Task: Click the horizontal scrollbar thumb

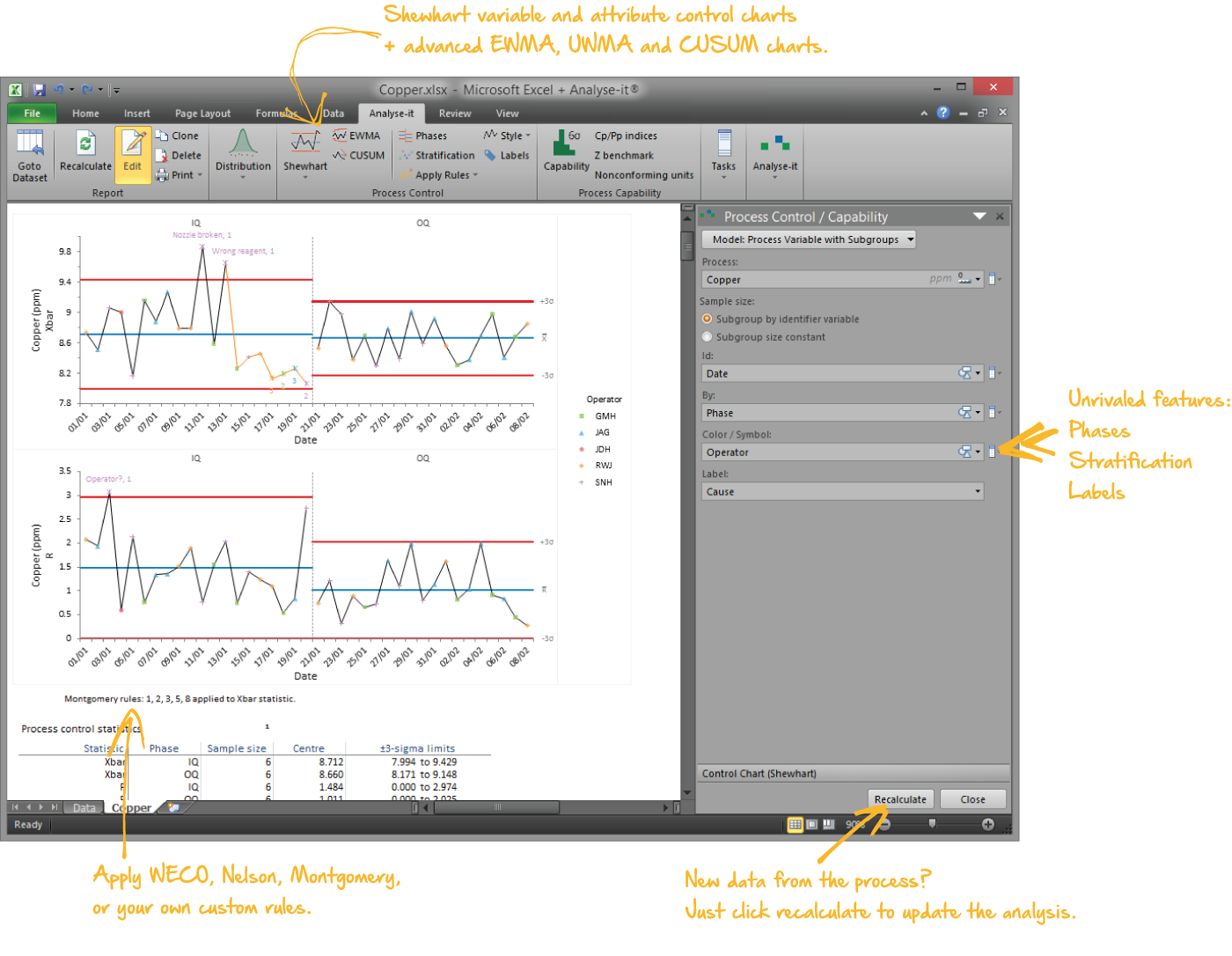Action: point(496,807)
